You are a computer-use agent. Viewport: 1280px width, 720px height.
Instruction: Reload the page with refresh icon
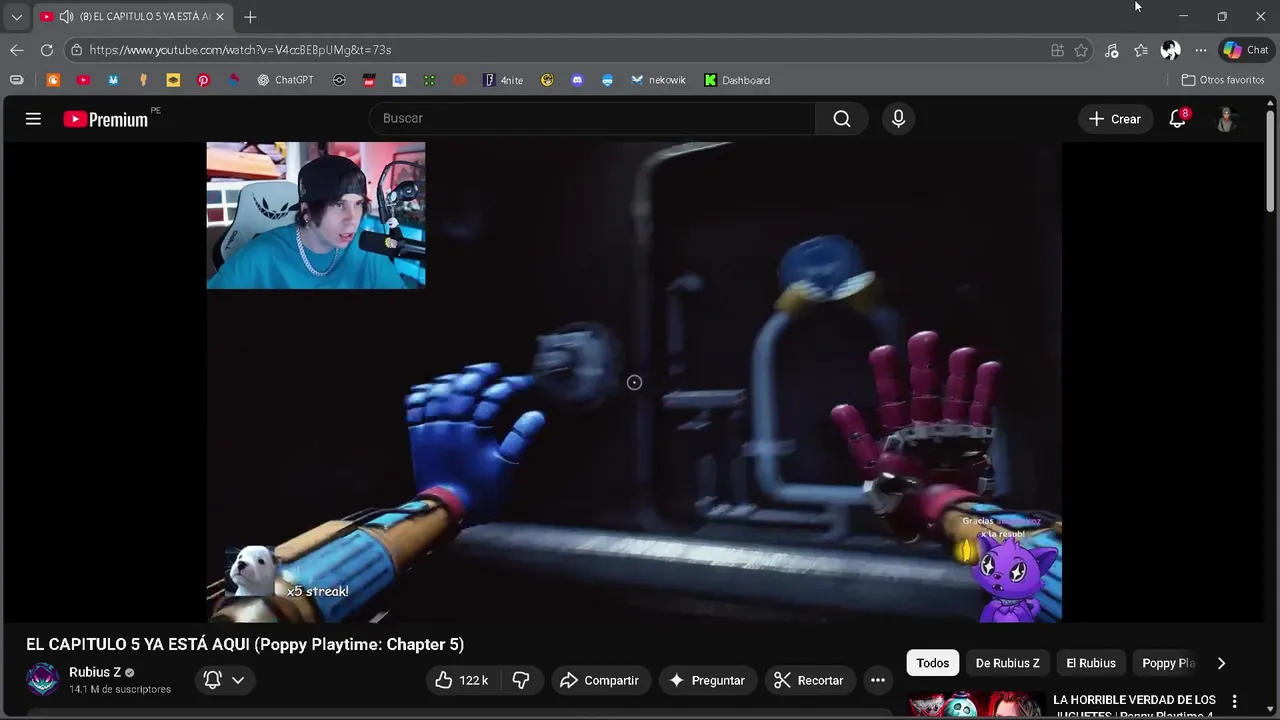pos(47,50)
